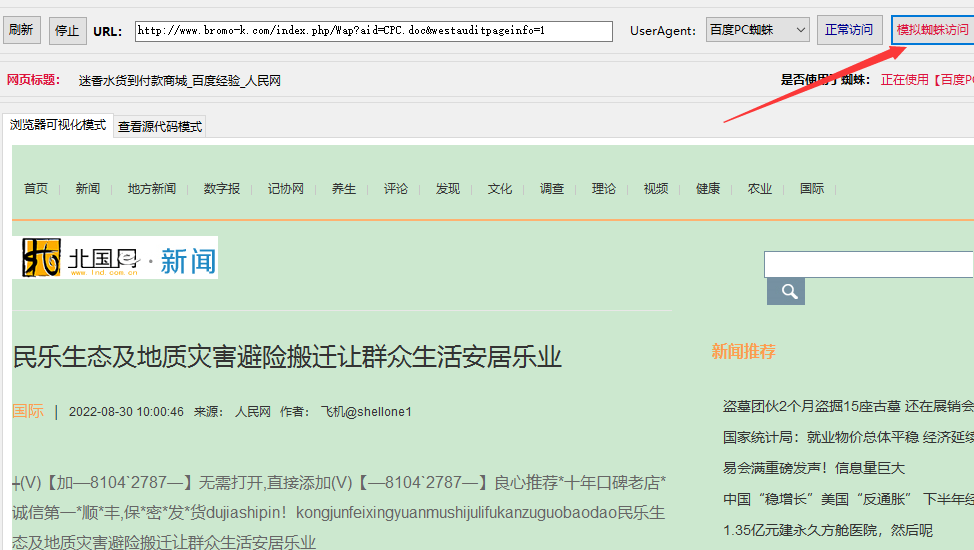974x550 pixels.
Task: Click the 国际 category link under headline
Action: click(x=28, y=411)
